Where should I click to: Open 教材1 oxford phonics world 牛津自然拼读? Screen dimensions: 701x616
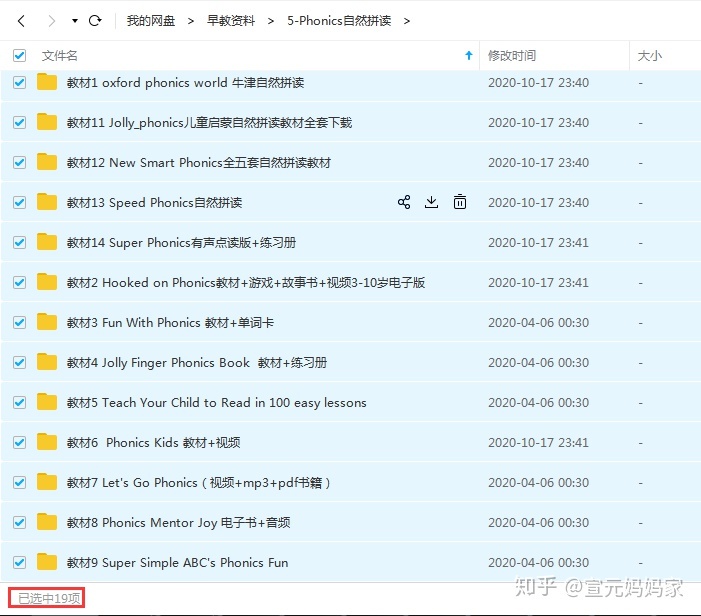(x=186, y=83)
